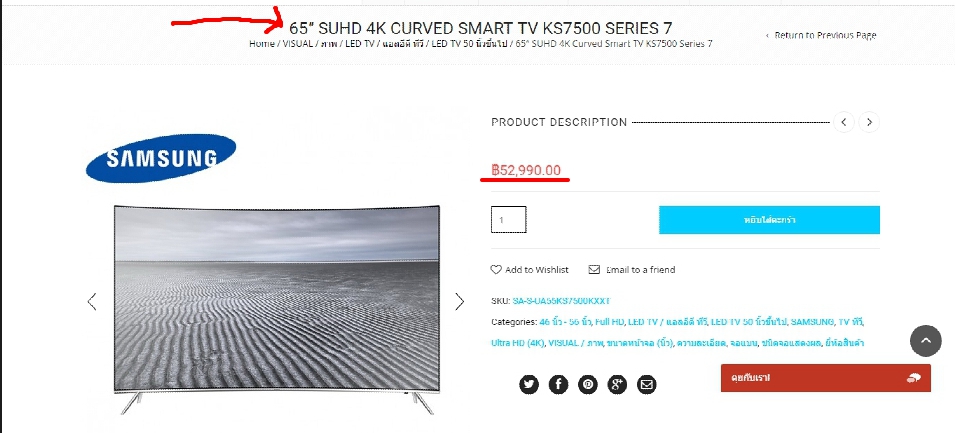The height and width of the screenshot is (433, 955).
Task: Share product on Facebook icon
Action: tap(559, 384)
